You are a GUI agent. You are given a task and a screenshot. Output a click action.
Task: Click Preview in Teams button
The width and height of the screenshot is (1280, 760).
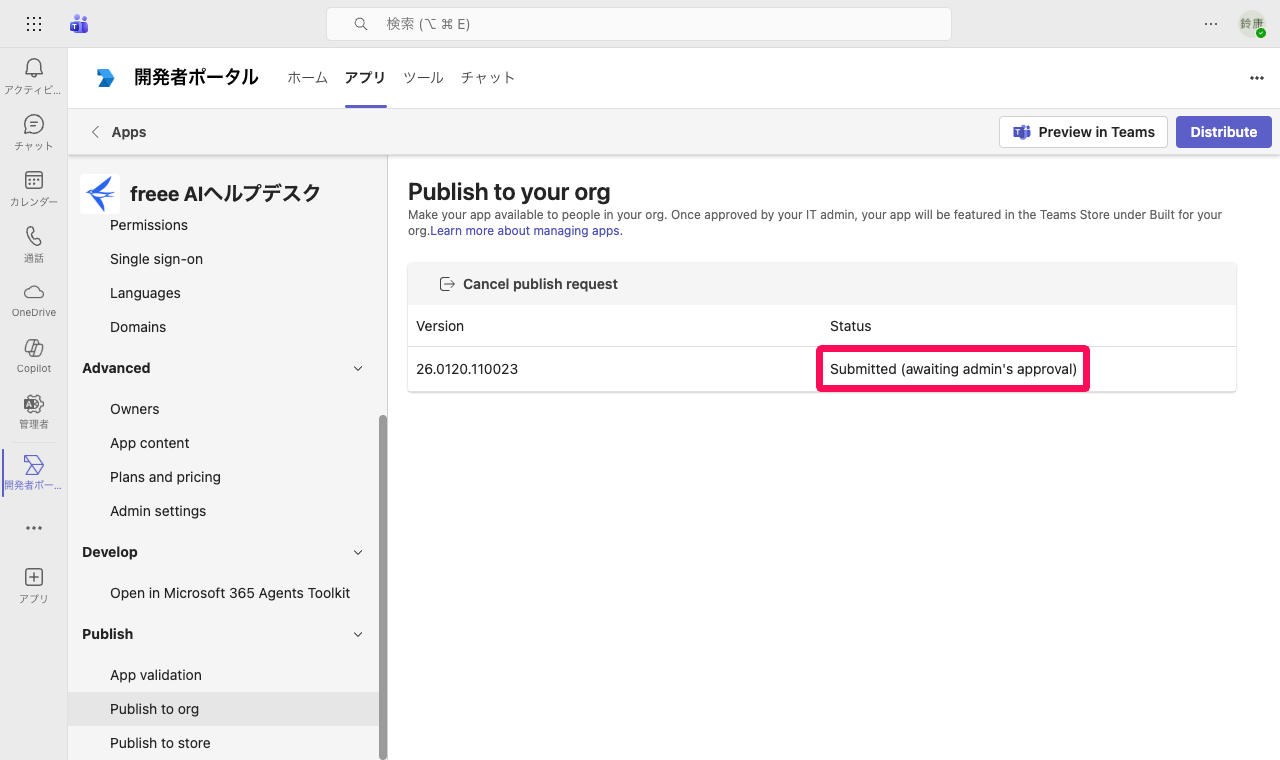pyautogui.click(x=1083, y=132)
